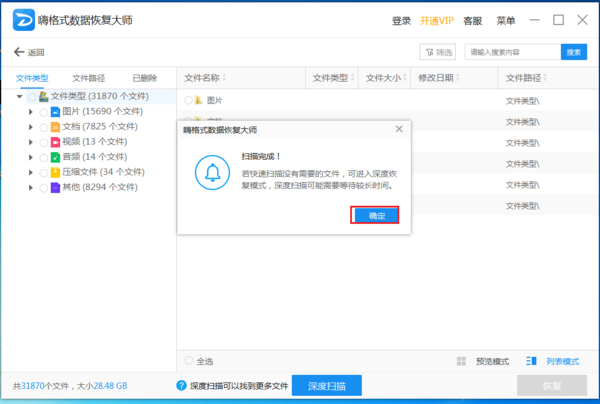Image resolution: width=600 pixels, height=404 pixels.
Task: Click the green 音频 category icon
Action: [x=55, y=157]
